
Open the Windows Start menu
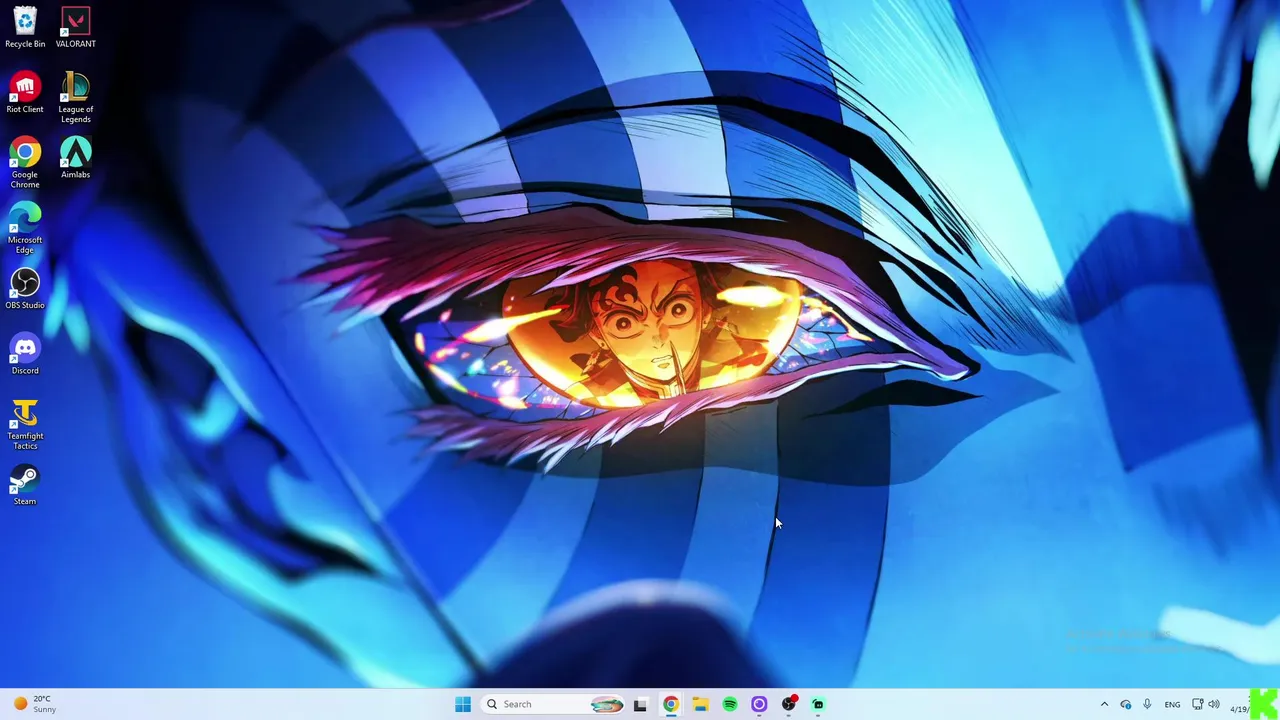[463, 704]
